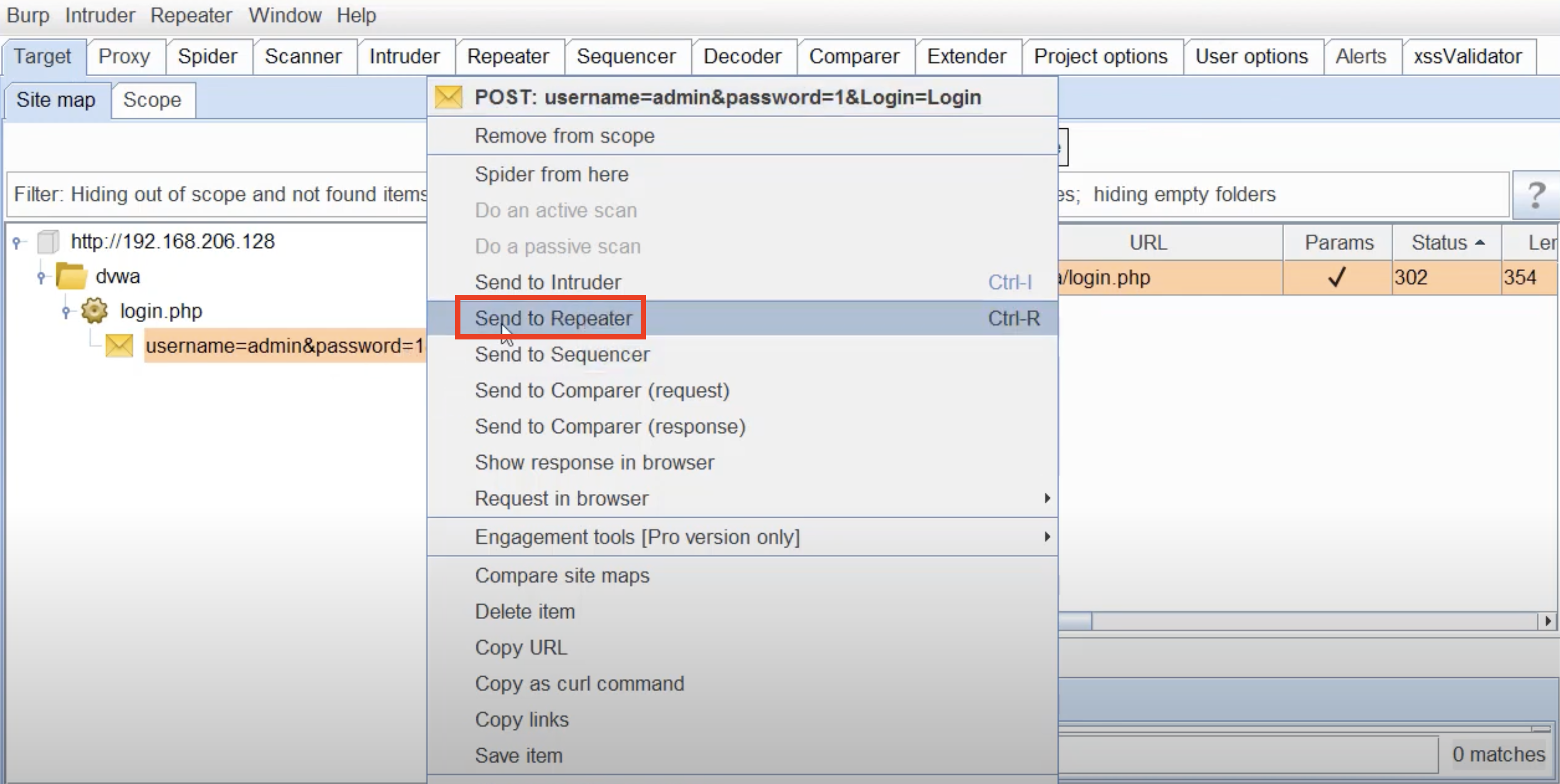Click the login.php gear icon
Viewport: 1560px width, 784px height.
(95, 311)
